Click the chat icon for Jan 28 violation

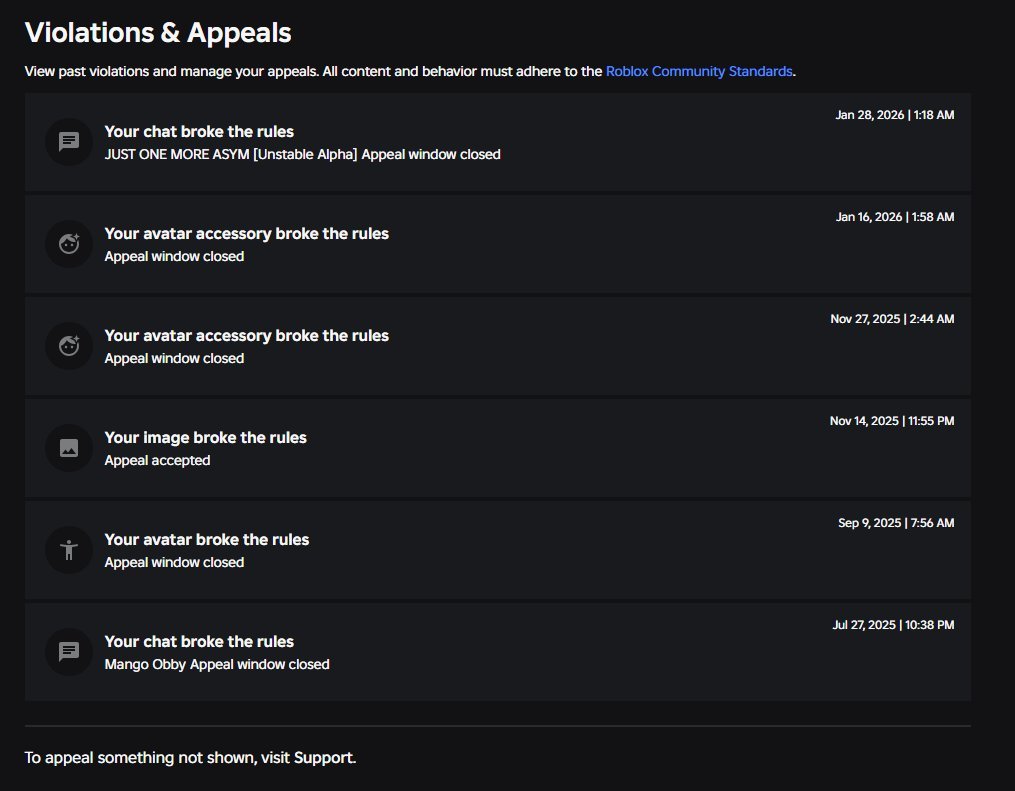click(x=69, y=141)
